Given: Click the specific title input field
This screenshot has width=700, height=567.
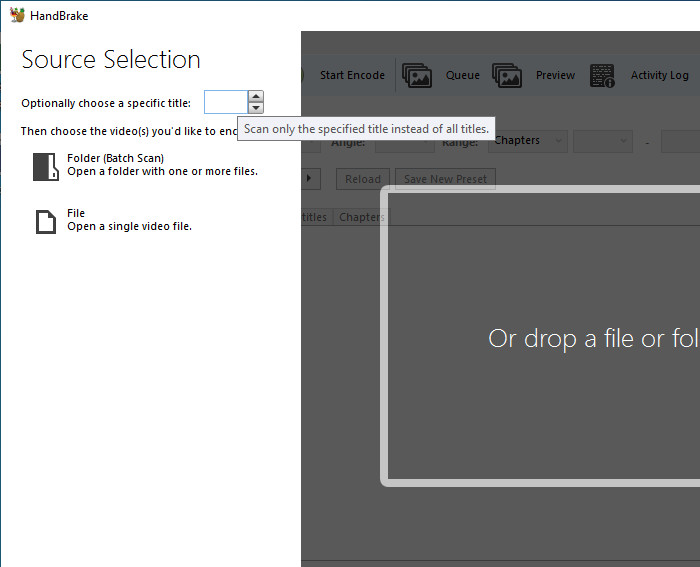Looking at the screenshot, I should [226, 102].
